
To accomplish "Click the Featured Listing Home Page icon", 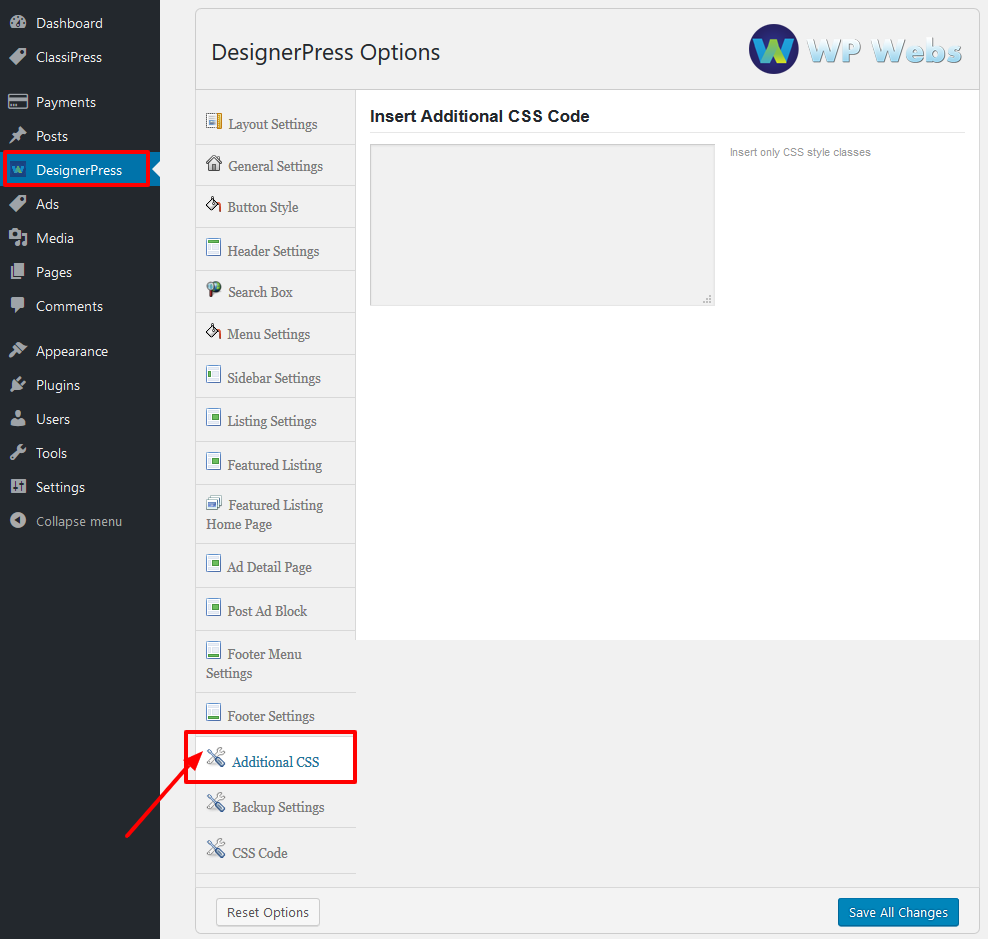I will pyautogui.click(x=214, y=502).
